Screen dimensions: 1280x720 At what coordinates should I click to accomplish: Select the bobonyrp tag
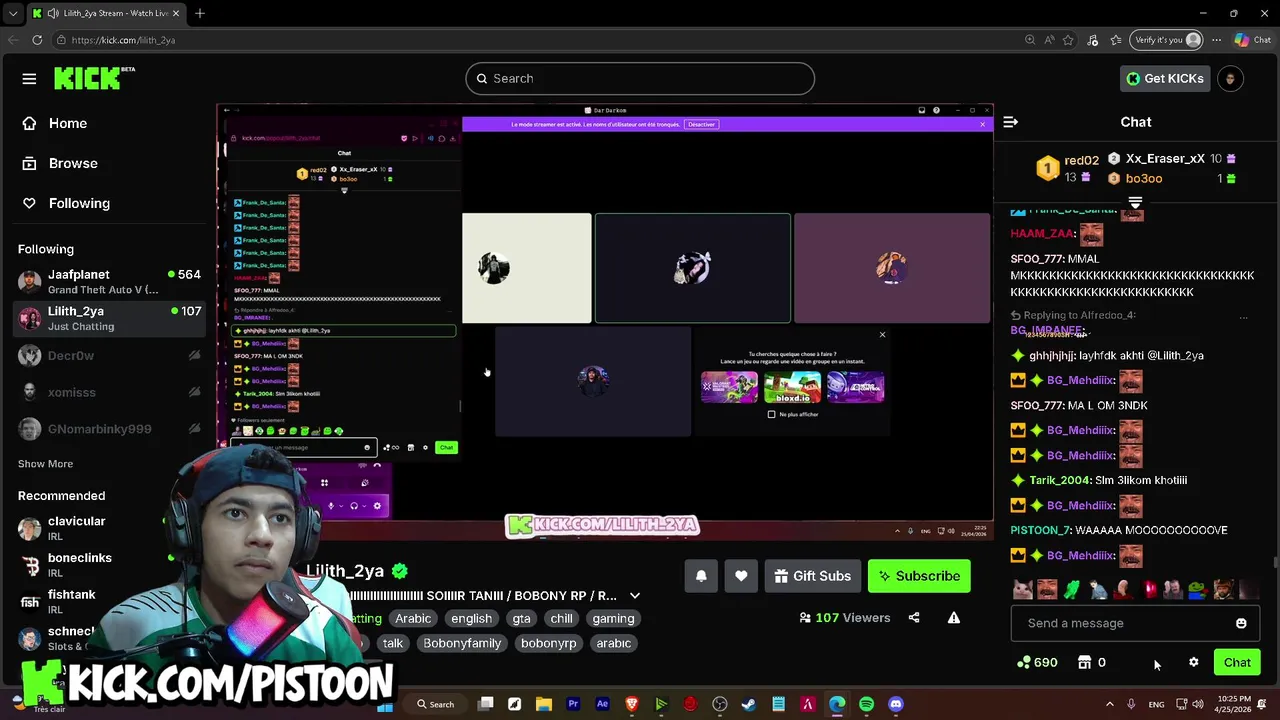[549, 644]
